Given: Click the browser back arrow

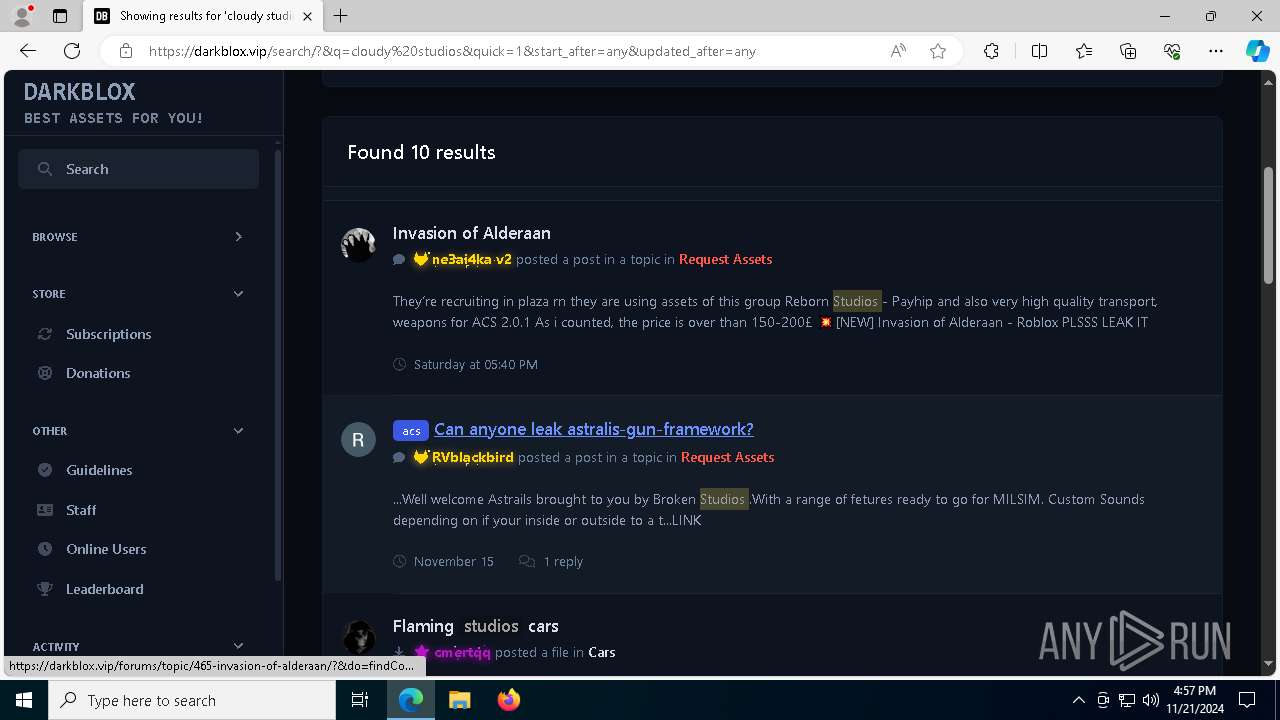Looking at the screenshot, I should 28,51.
